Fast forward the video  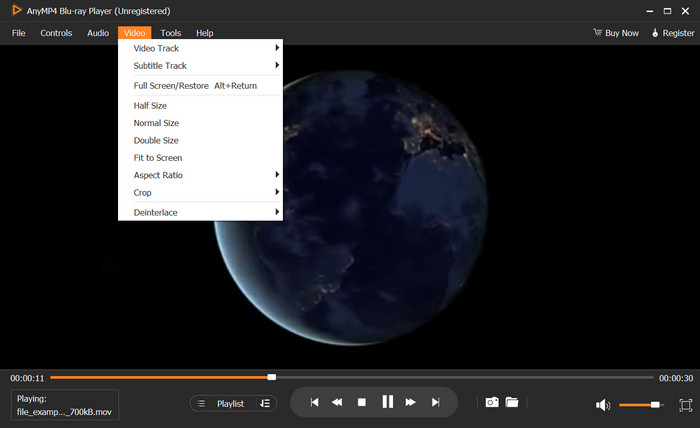(410, 403)
